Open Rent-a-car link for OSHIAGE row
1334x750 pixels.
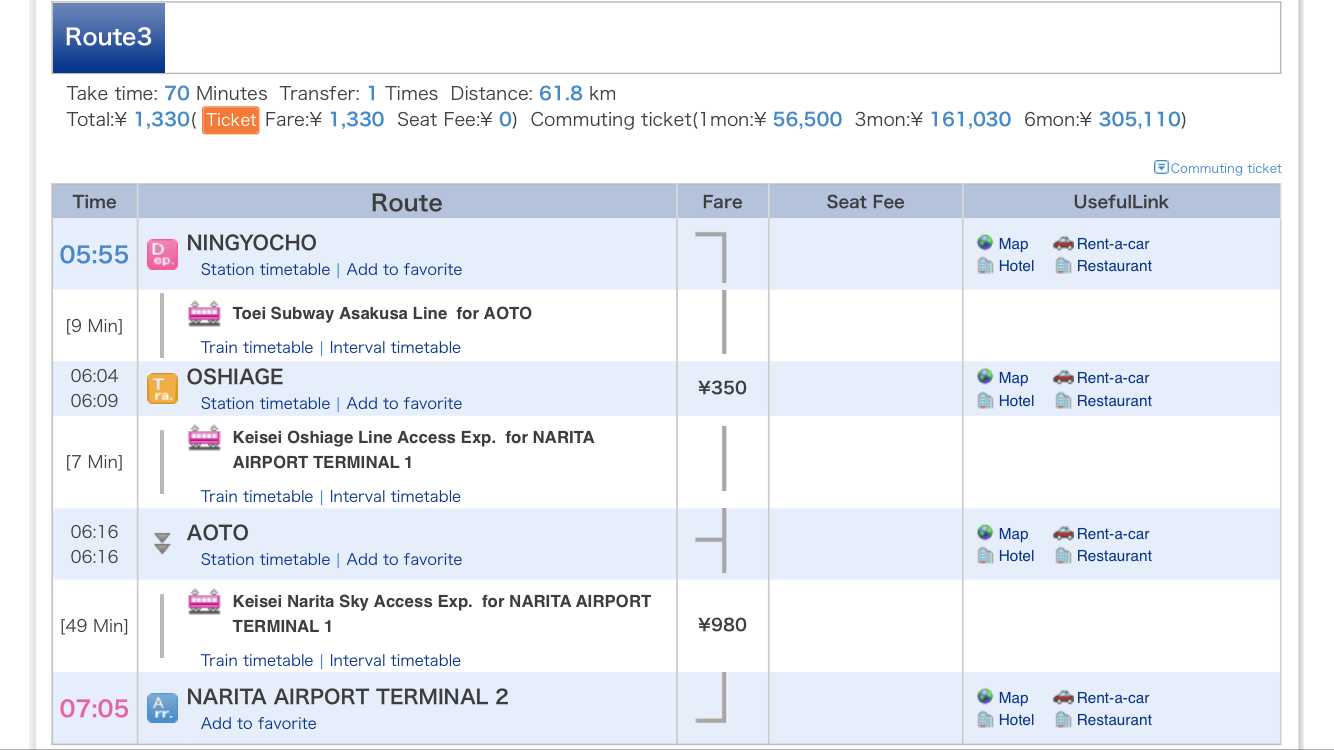pyautogui.click(x=1101, y=378)
